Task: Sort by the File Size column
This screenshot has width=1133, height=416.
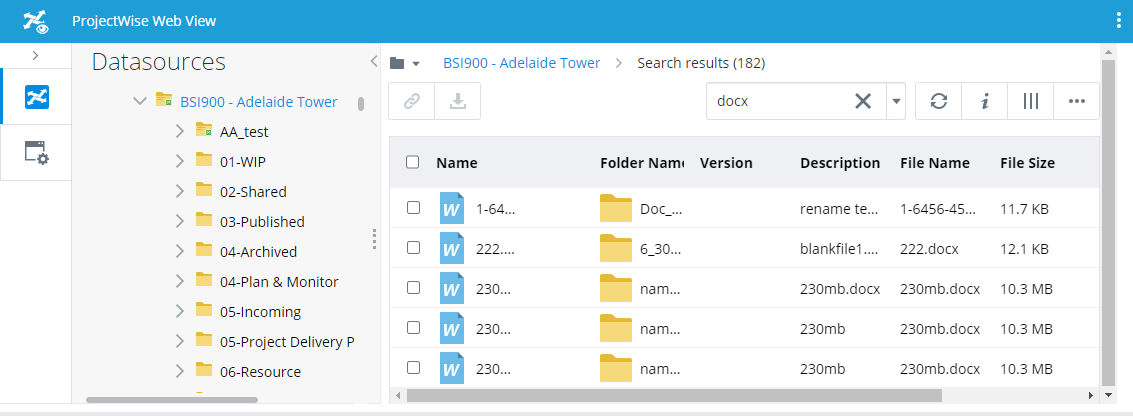Action: coord(1026,163)
